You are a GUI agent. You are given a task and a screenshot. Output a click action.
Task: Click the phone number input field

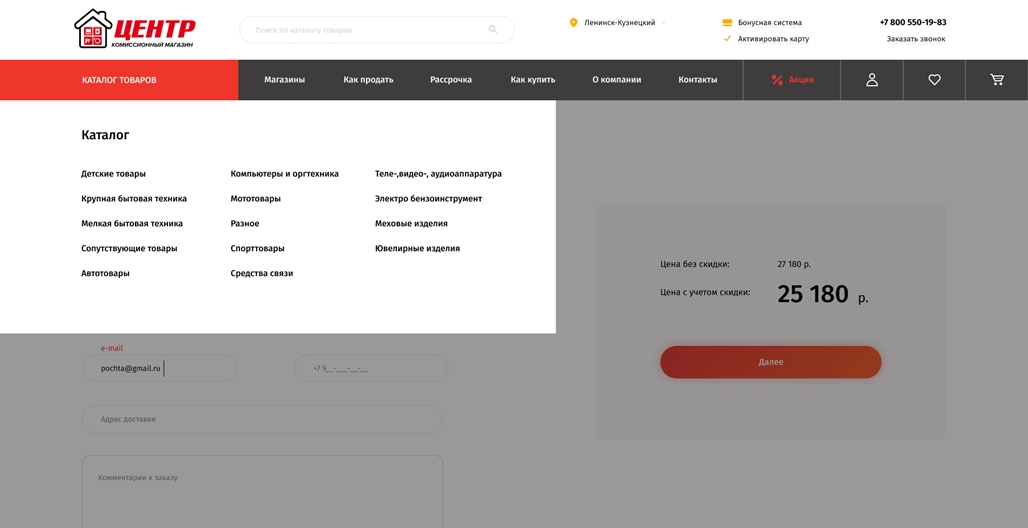[371, 368]
